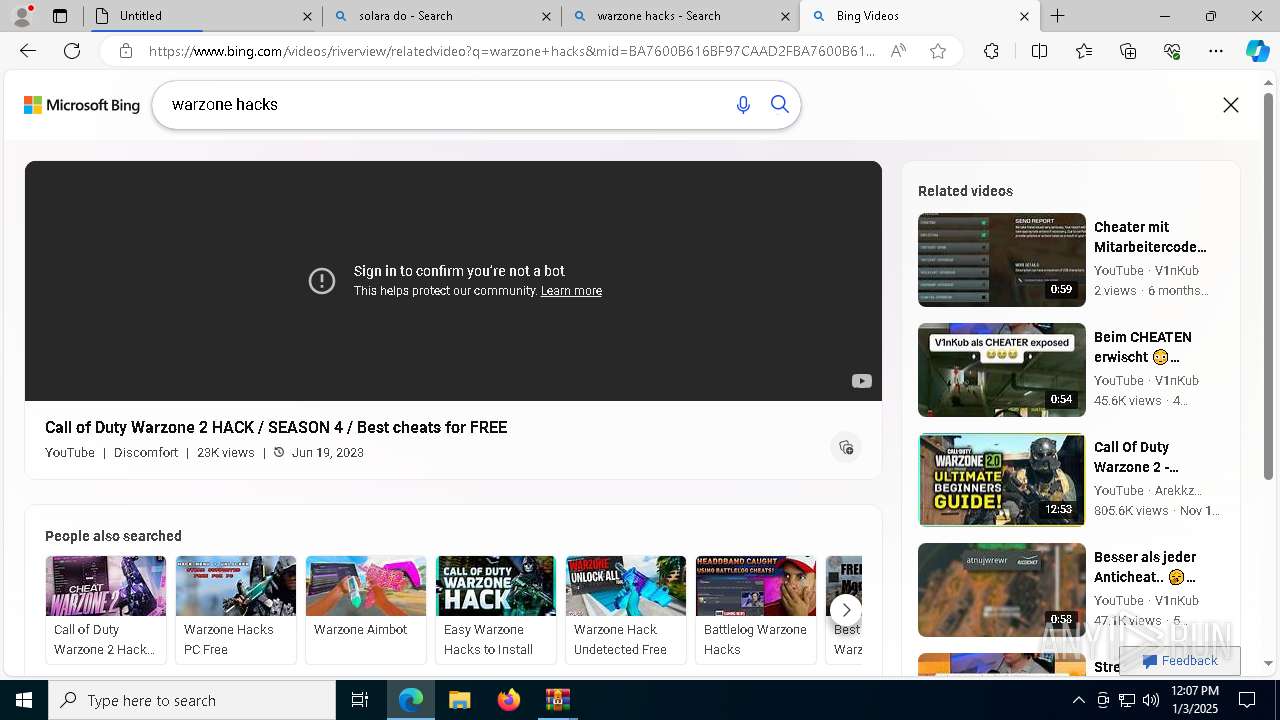Click the magnifier search icon
This screenshot has height=720, width=1280.
click(x=780, y=105)
